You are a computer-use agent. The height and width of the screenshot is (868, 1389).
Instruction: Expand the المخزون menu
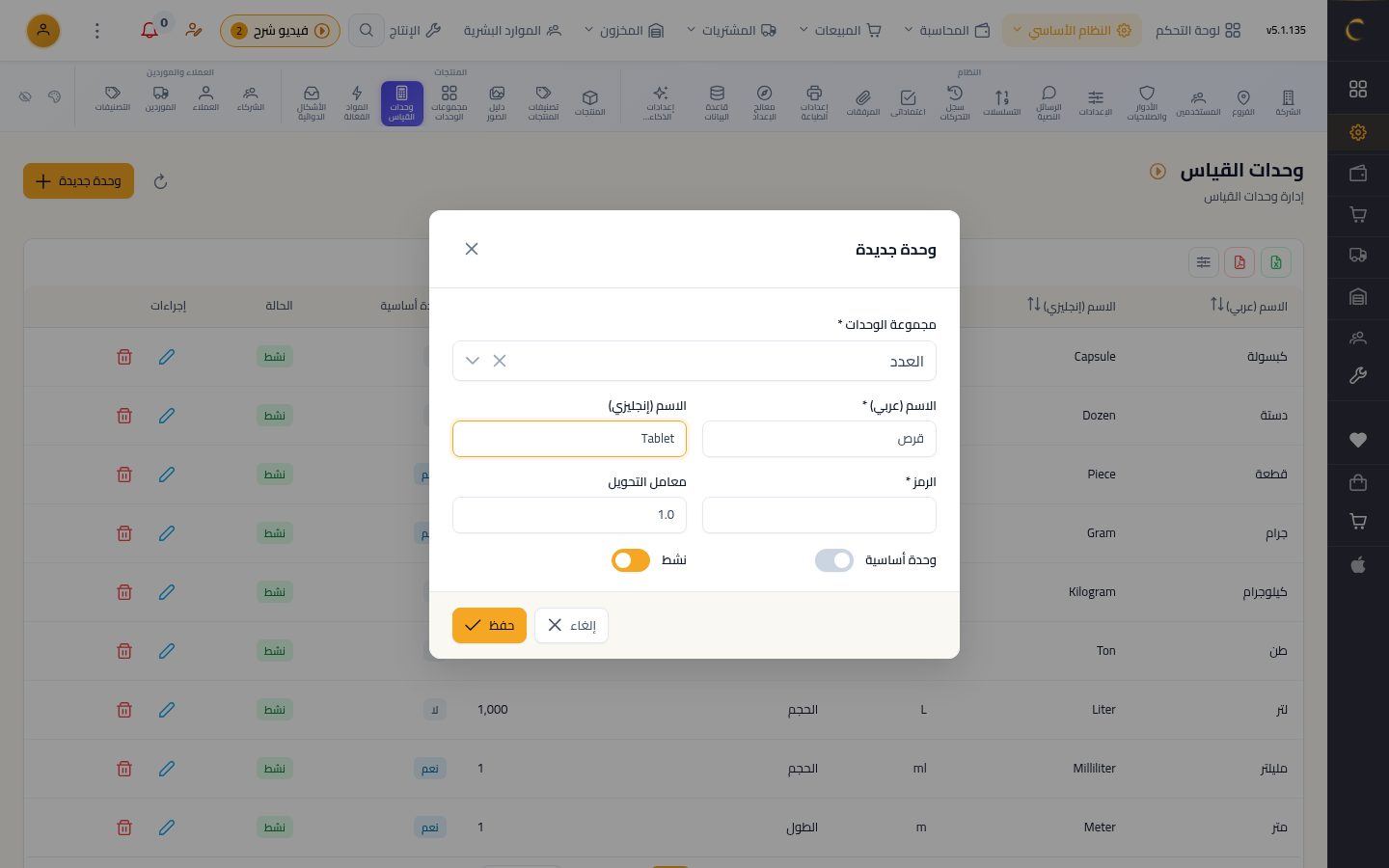point(623,31)
